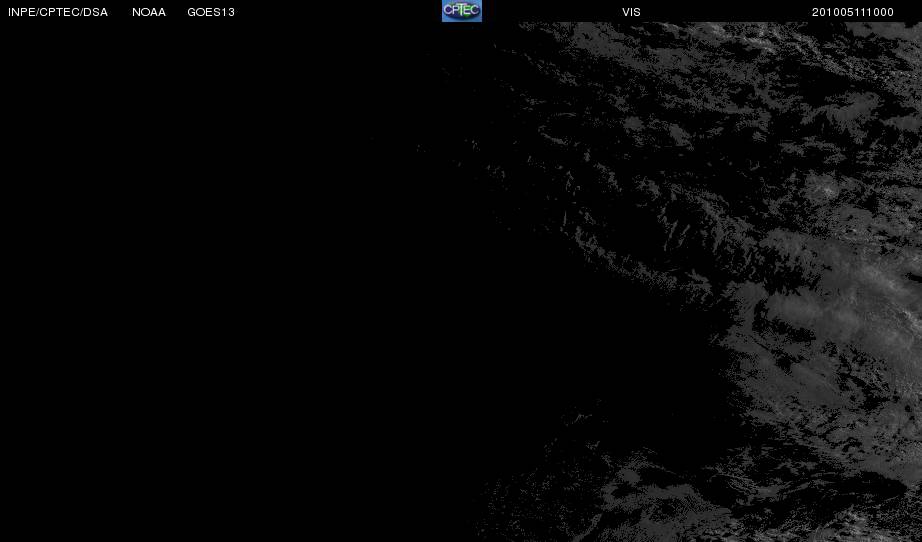
Task: Click the NOAA label
Action: 149,12
